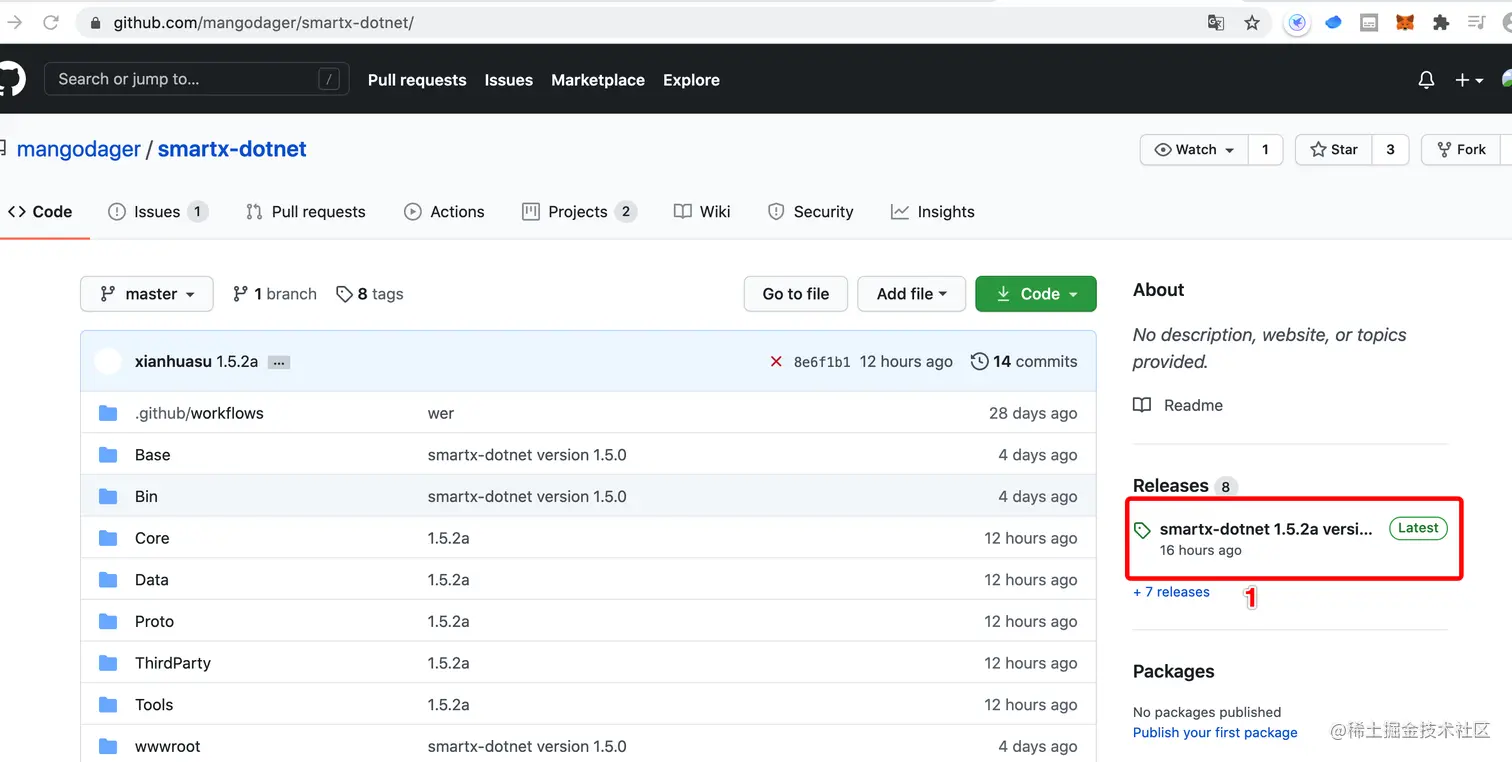View the 1 branch link
The height and width of the screenshot is (762, 1512).
(275, 294)
